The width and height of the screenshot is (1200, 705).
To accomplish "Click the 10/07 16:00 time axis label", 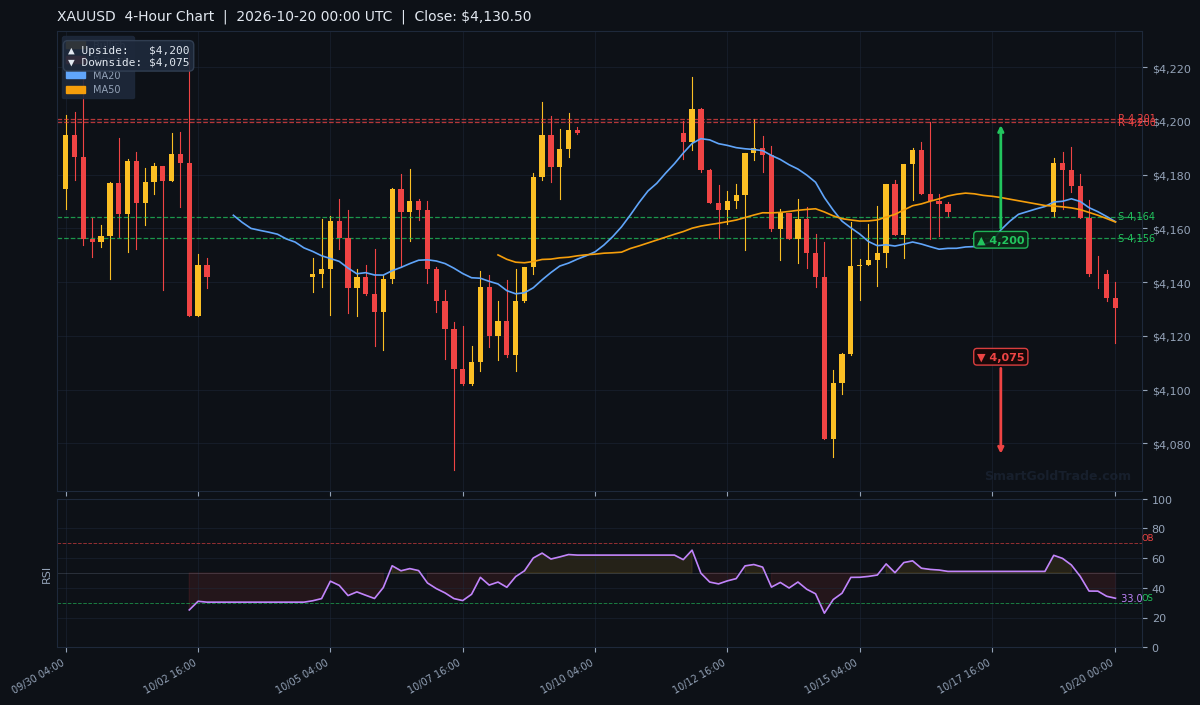I will coord(434,676).
